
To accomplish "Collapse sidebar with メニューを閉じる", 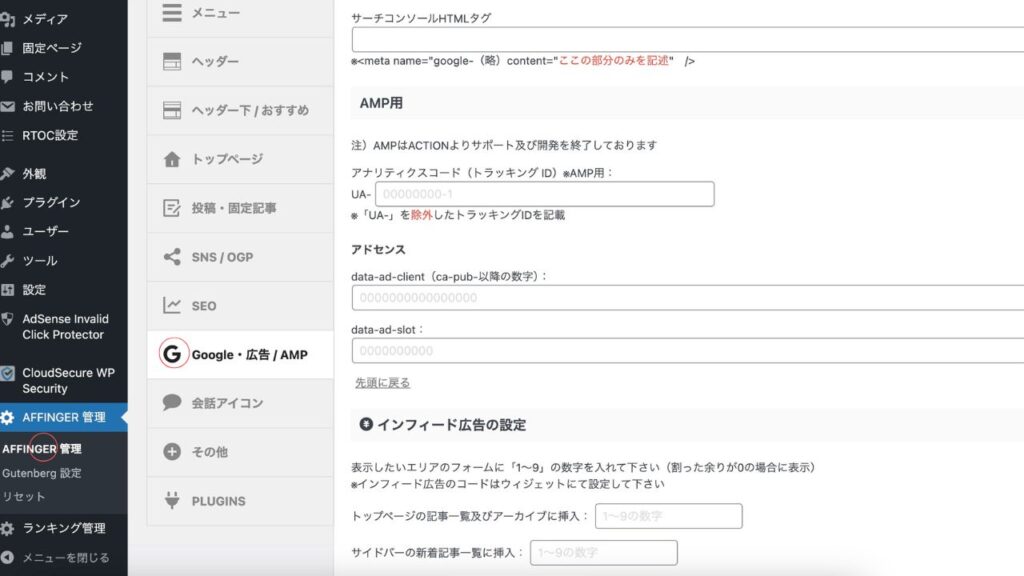I will click(x=65, y=558).
